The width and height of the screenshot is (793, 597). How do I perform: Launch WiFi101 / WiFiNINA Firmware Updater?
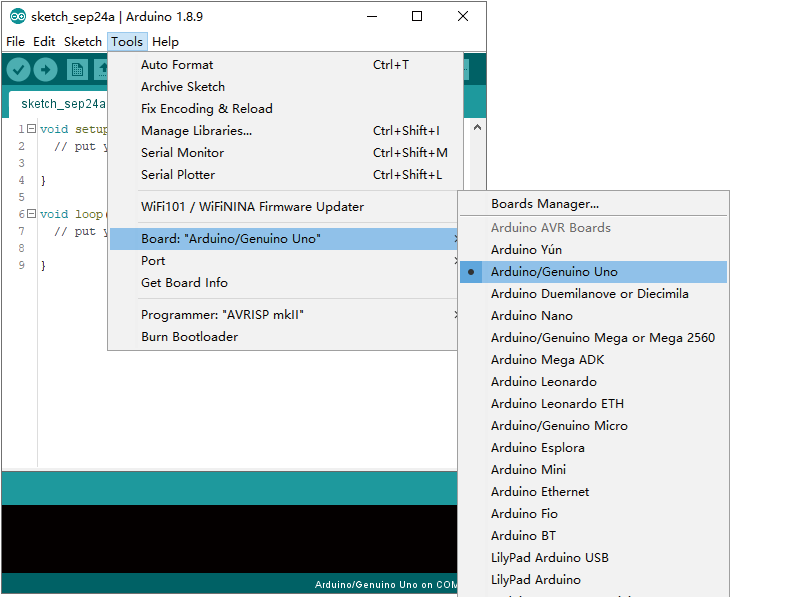point(285,207)
